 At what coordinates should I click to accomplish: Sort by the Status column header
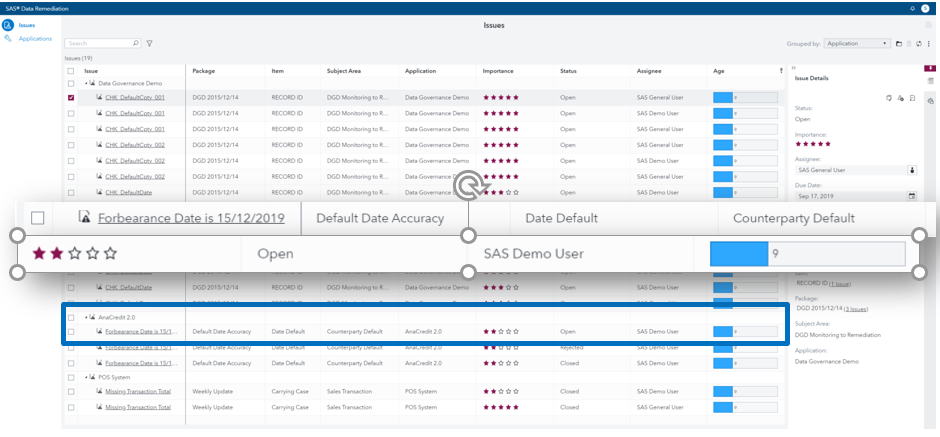(568, 71)
